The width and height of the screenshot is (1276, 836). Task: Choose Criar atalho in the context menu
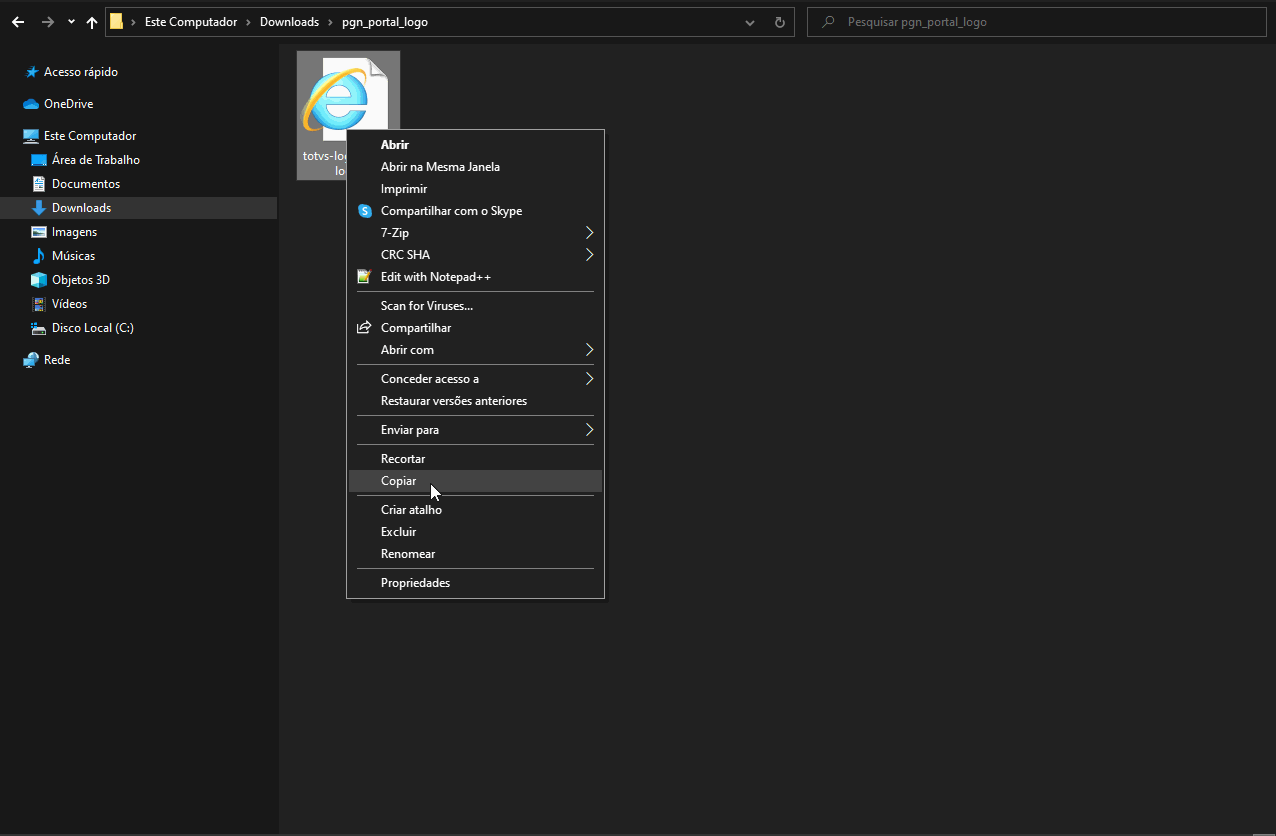(411, 510)
